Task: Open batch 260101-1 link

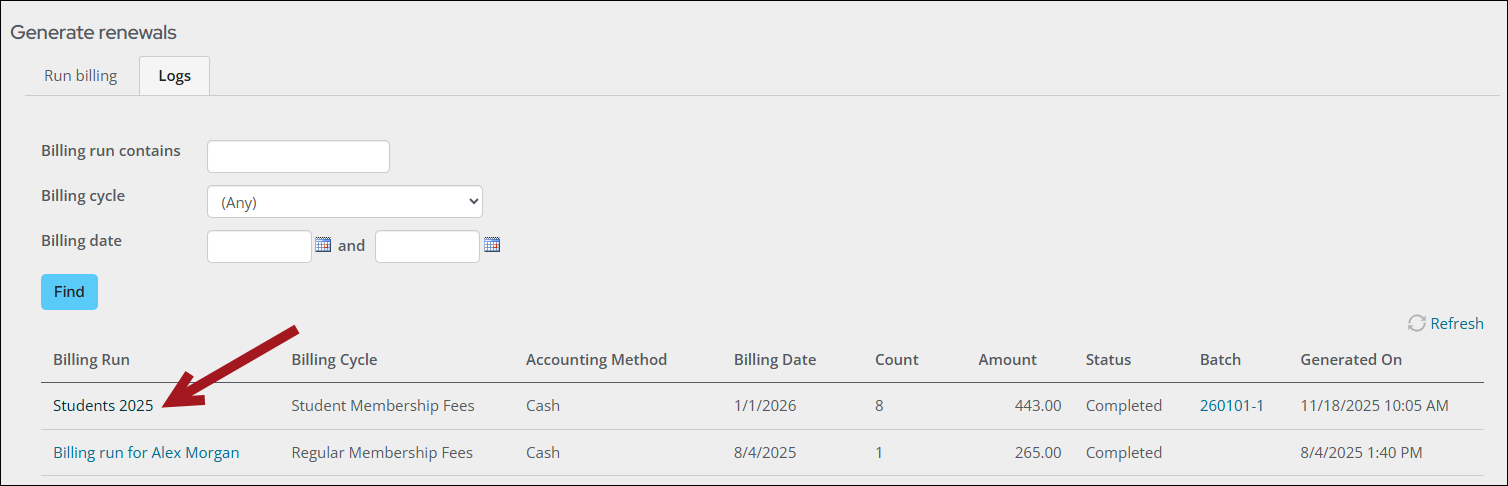Action: tap(1231, 406)
